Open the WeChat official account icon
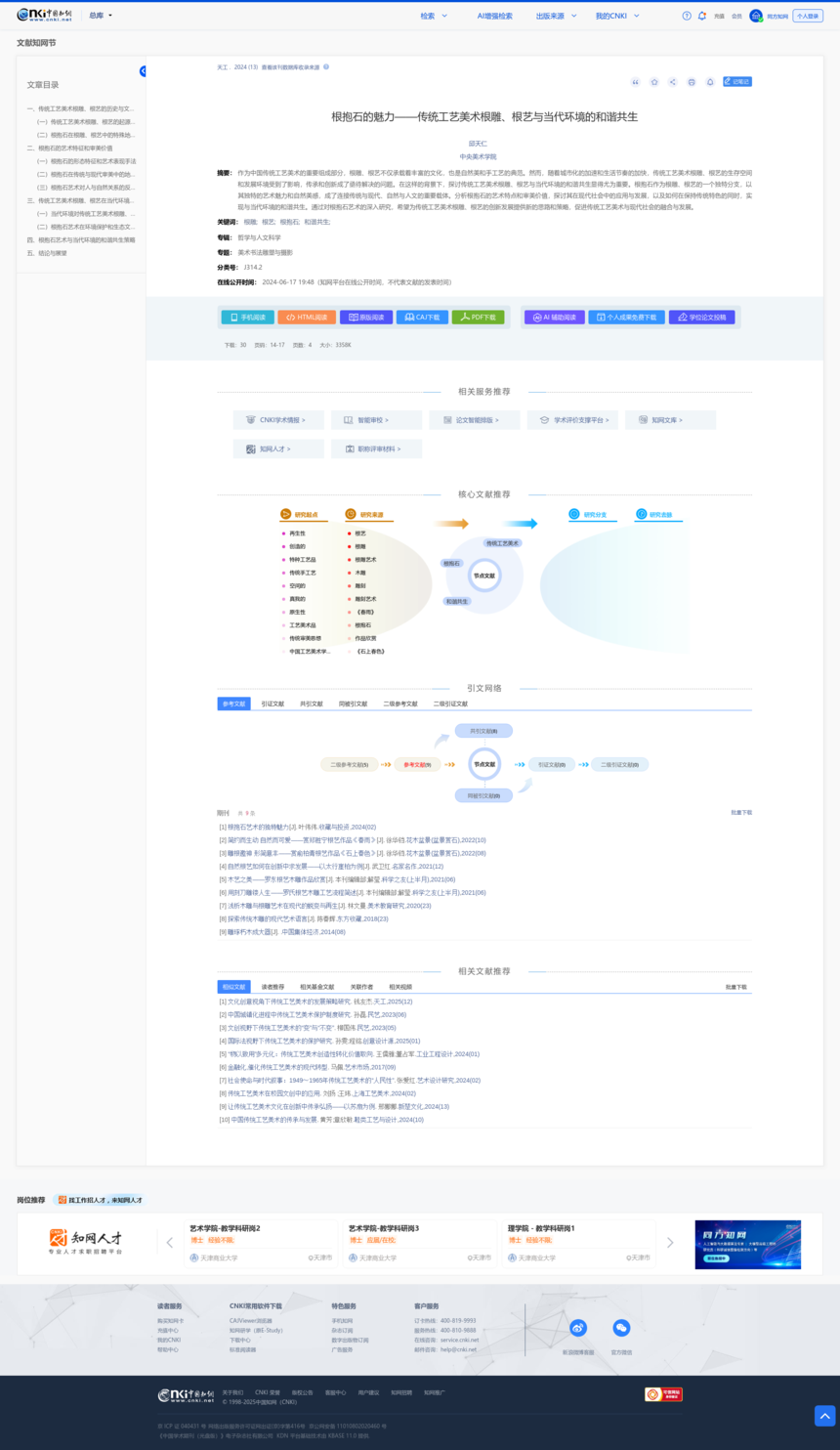 [621, 1328]
